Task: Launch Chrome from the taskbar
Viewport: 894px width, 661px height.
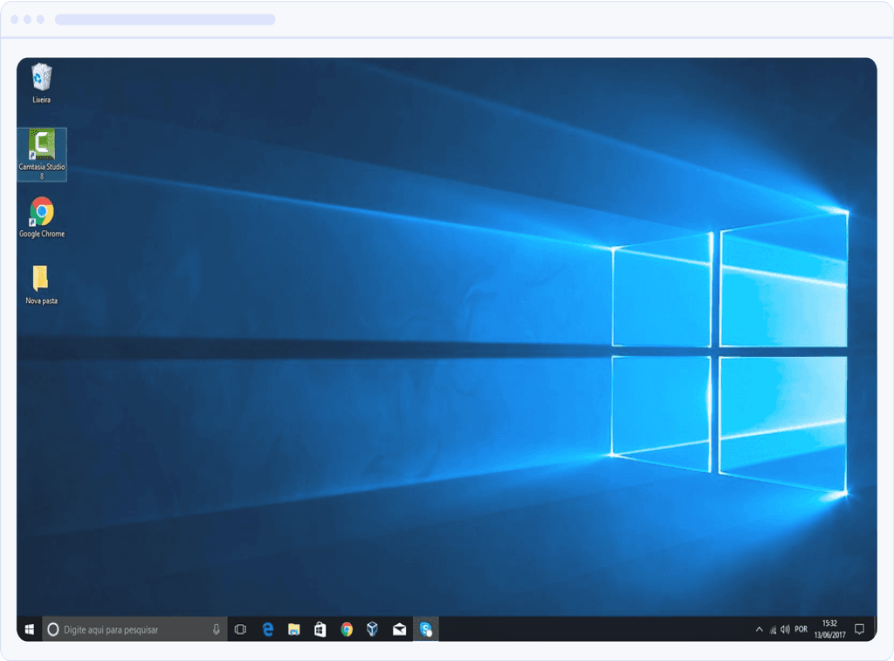Action: click(x=346, y=629)
